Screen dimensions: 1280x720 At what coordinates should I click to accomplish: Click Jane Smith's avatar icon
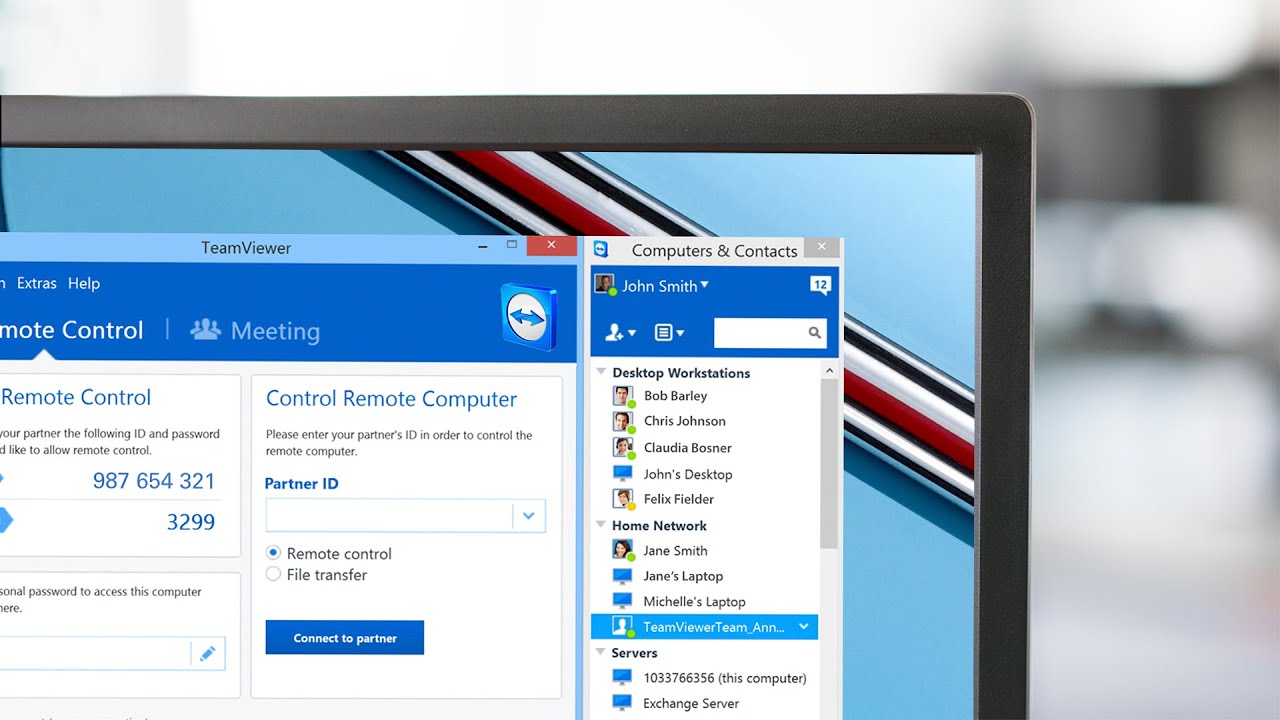tap(624, 551)
